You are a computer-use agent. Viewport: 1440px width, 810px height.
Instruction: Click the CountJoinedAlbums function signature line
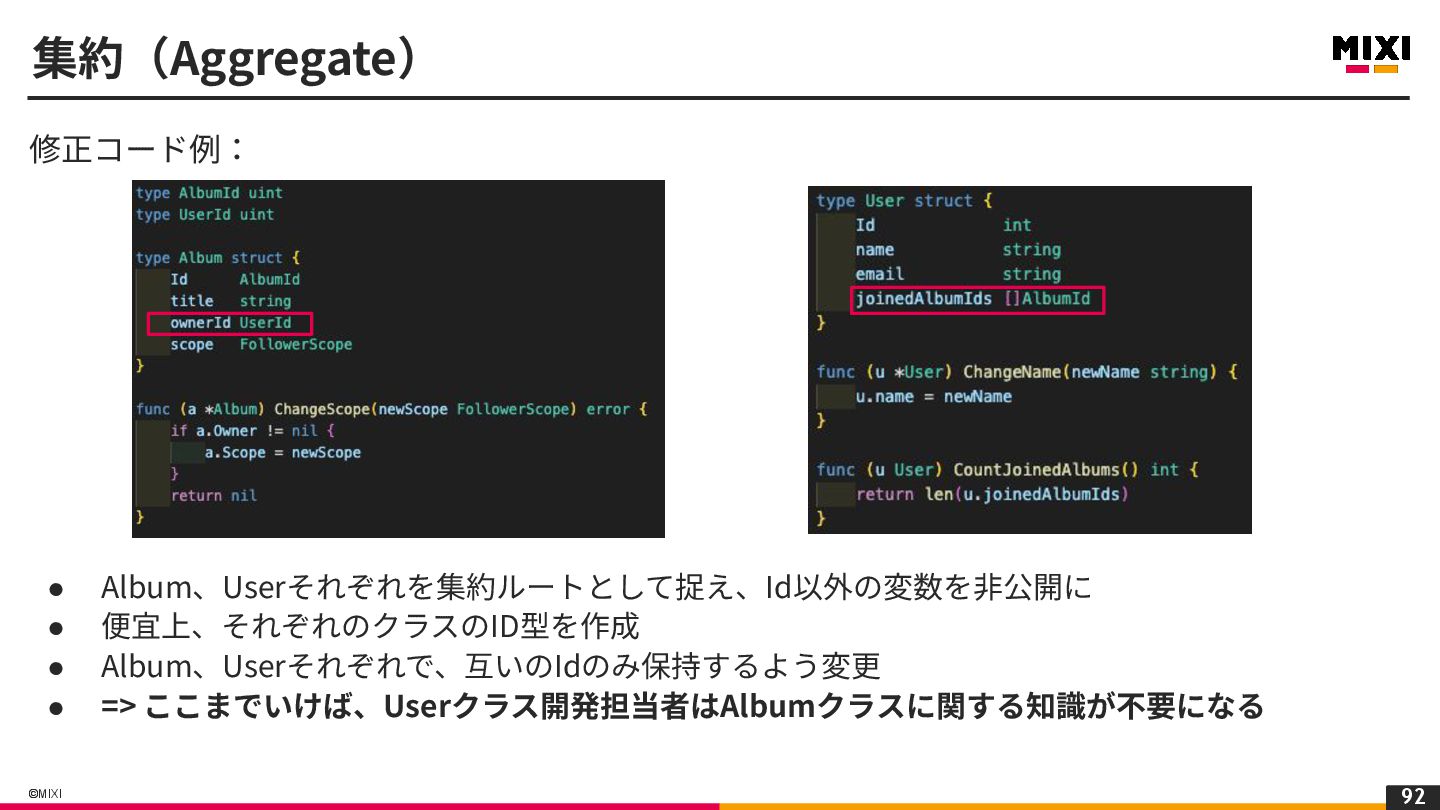click(x=1007, y=470)
